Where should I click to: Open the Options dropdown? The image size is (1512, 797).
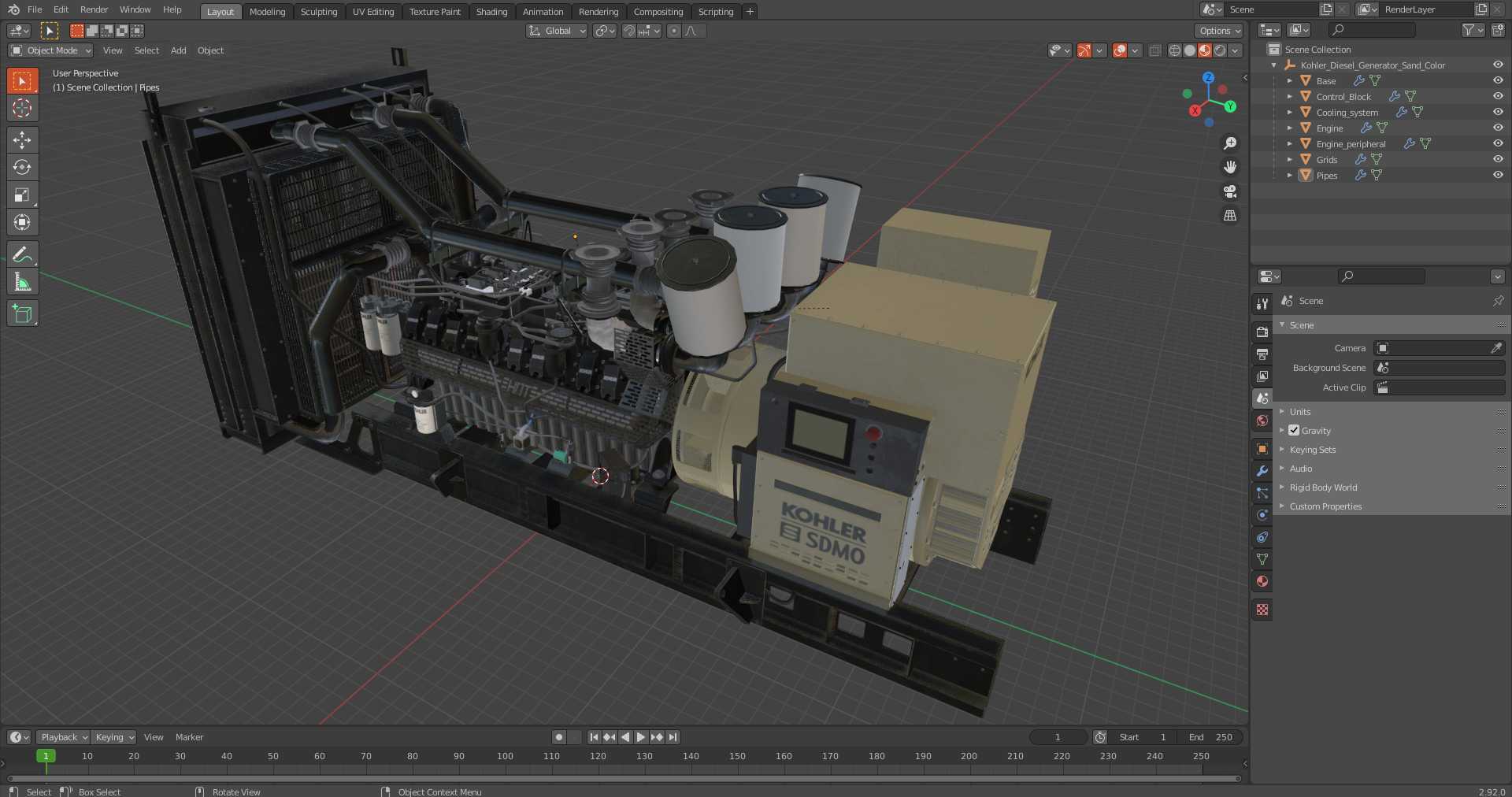click(1219, 31)
